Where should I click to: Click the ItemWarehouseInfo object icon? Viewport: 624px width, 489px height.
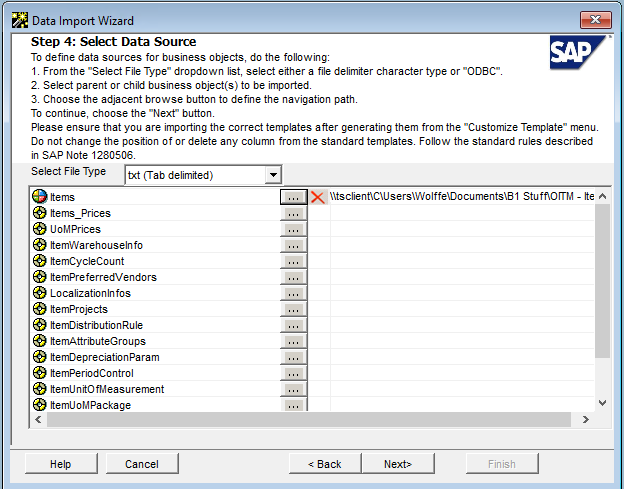tap(39, 245)
